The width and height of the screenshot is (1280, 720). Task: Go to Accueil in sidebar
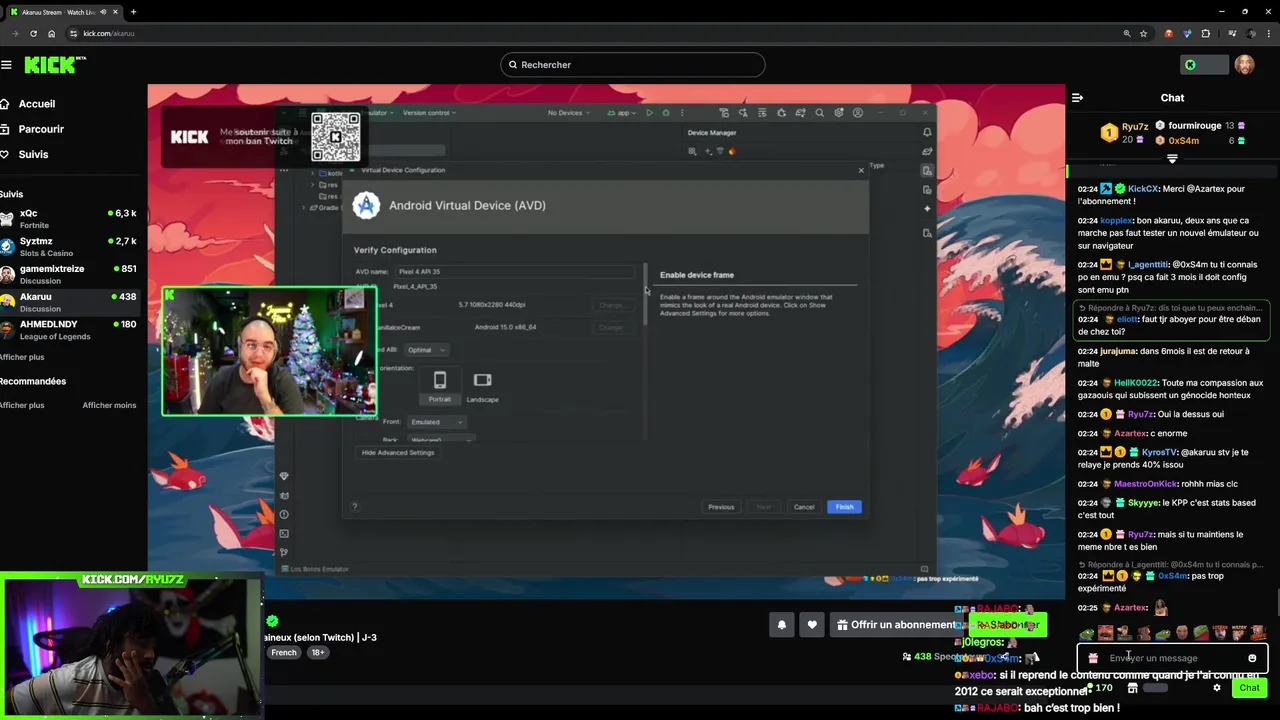click(x=30, y=104)
